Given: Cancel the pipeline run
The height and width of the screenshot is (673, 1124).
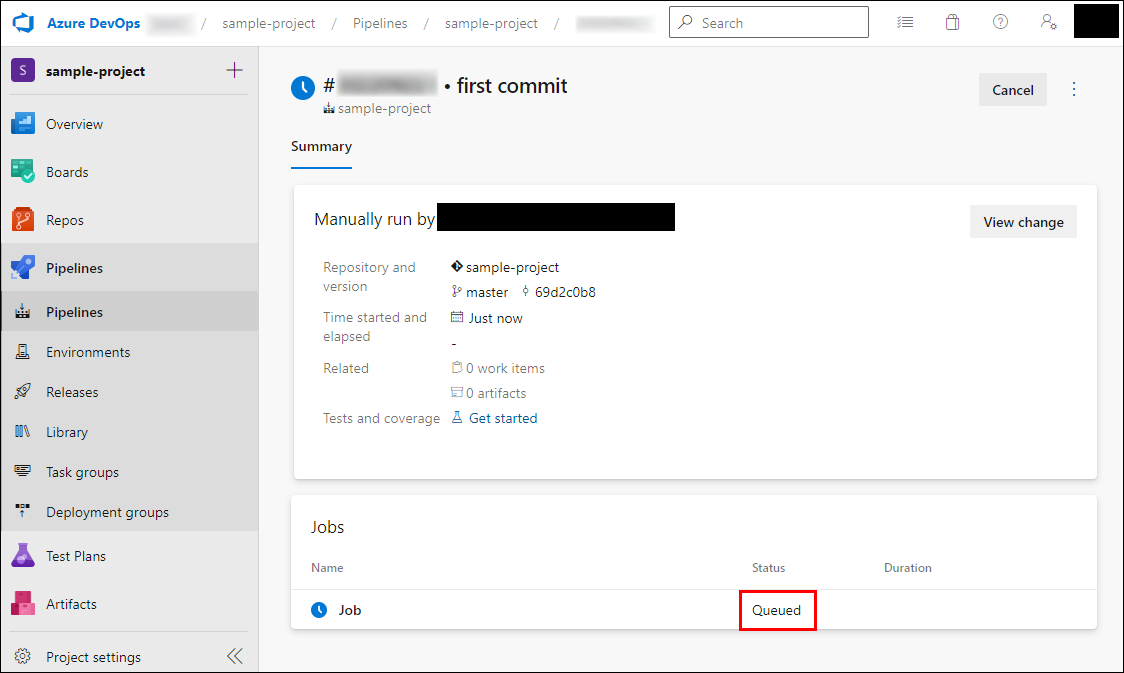Looking at the screenshot, I should pos(1013,90).
